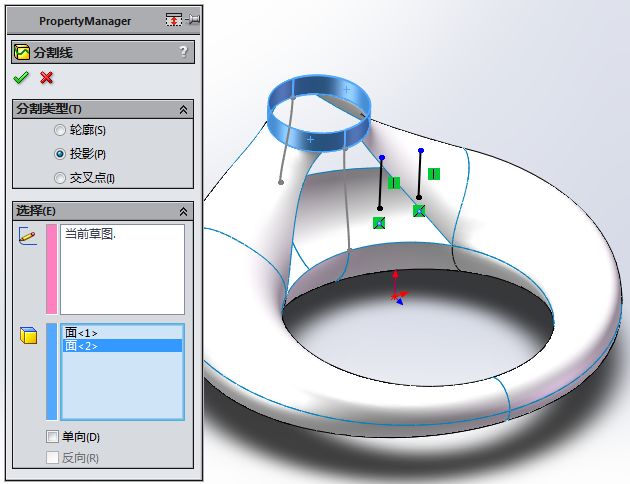Screen dimensions: 630x484
Task: Click the 当前草图 sketch selection box
Action: click(123, 269)
